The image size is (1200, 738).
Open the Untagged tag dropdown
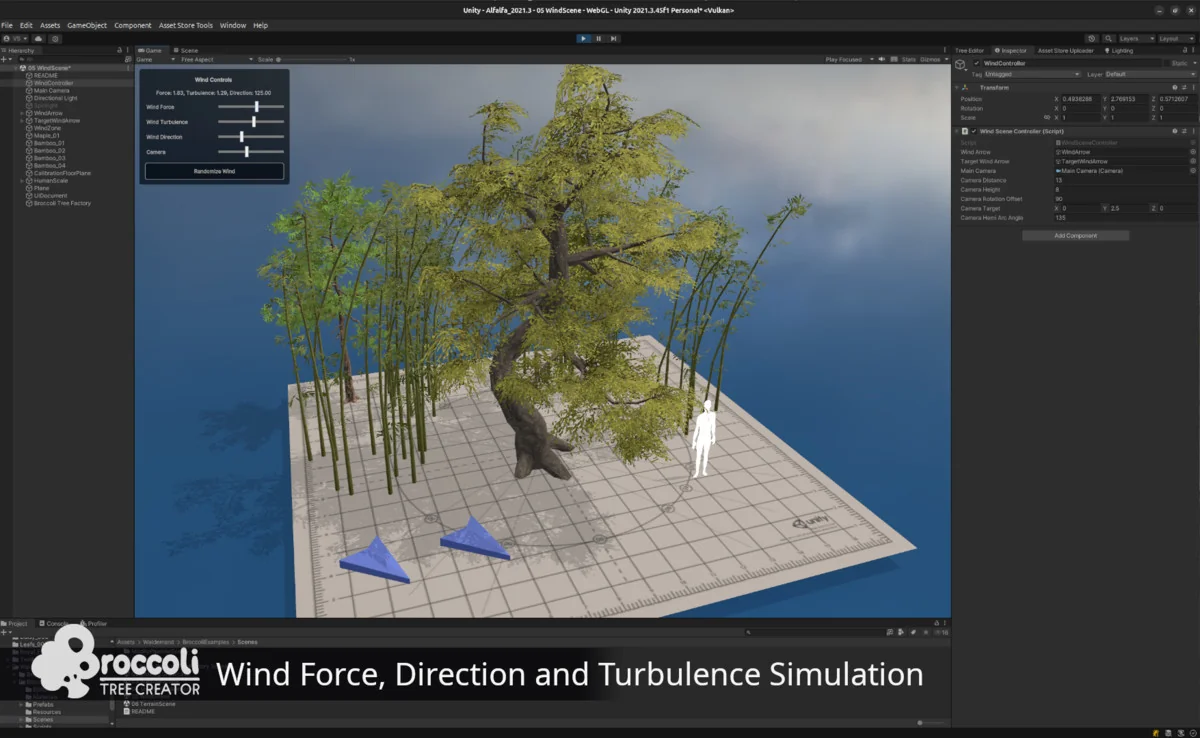click(1033, 74)
